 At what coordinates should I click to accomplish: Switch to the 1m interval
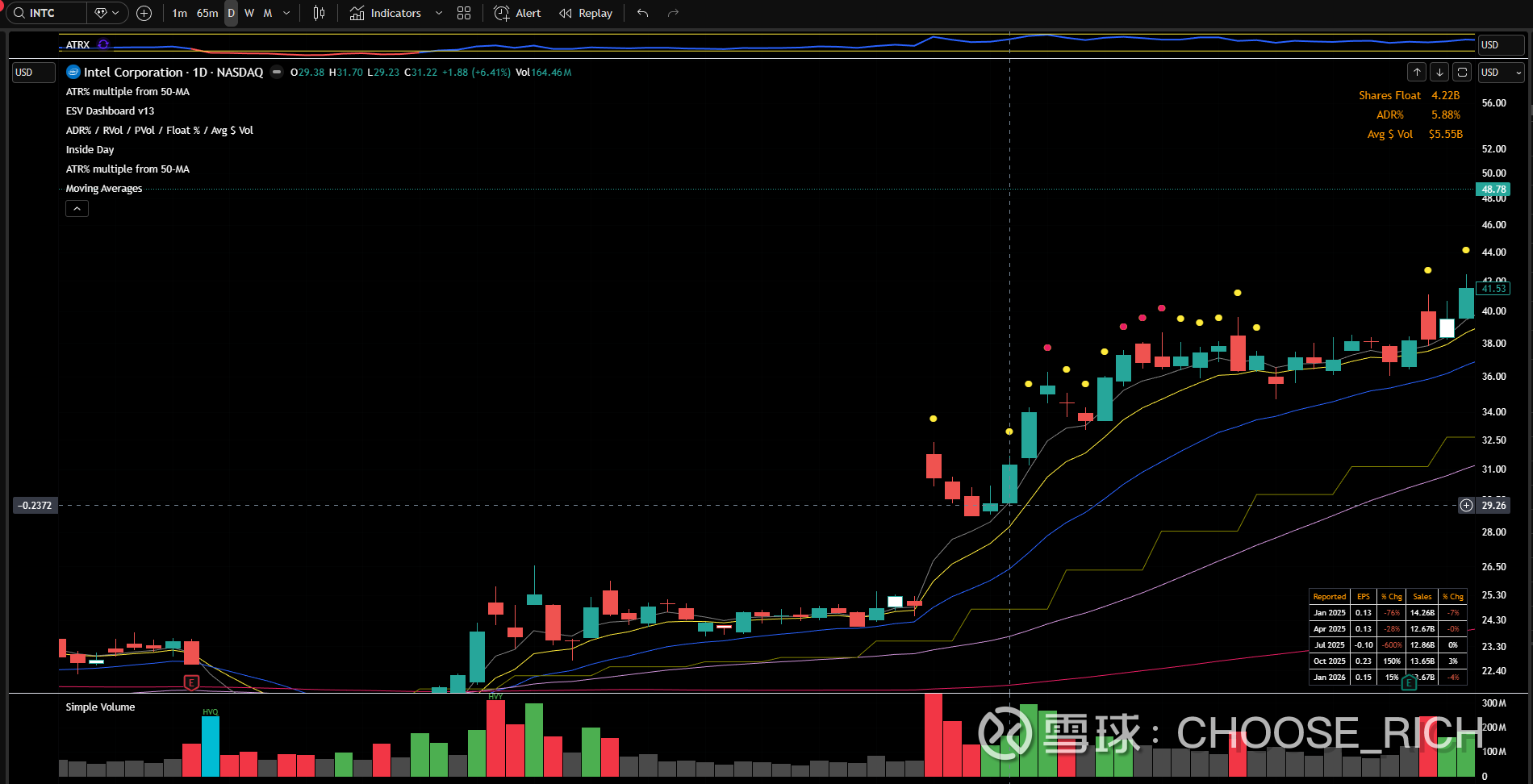[180, 13]
